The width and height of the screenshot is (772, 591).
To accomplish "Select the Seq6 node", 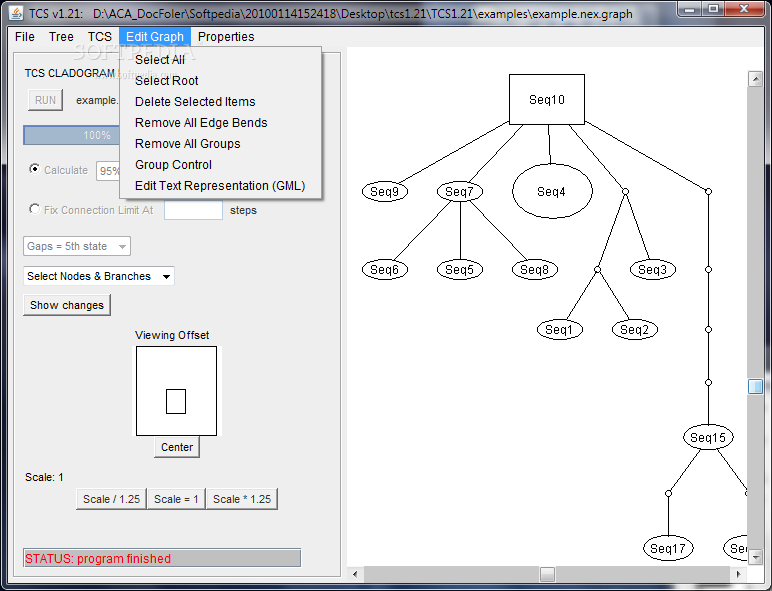I will [385, 270].
